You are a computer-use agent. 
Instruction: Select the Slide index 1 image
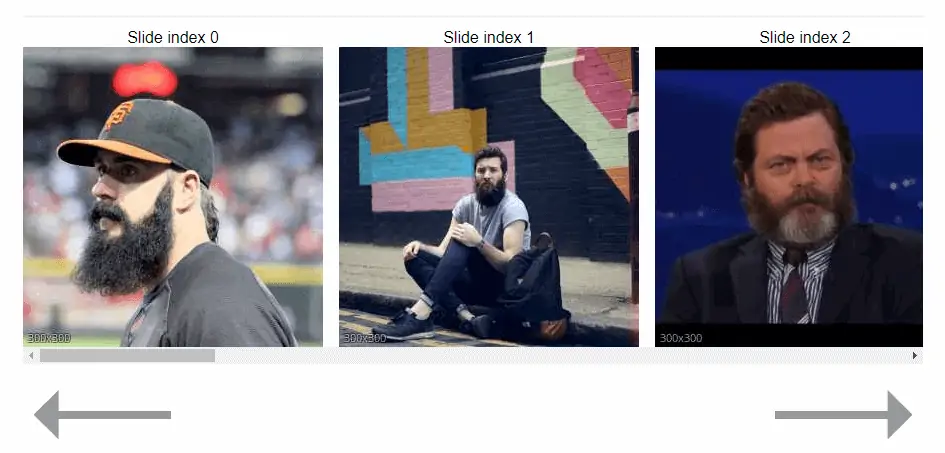tap(489, 197)
